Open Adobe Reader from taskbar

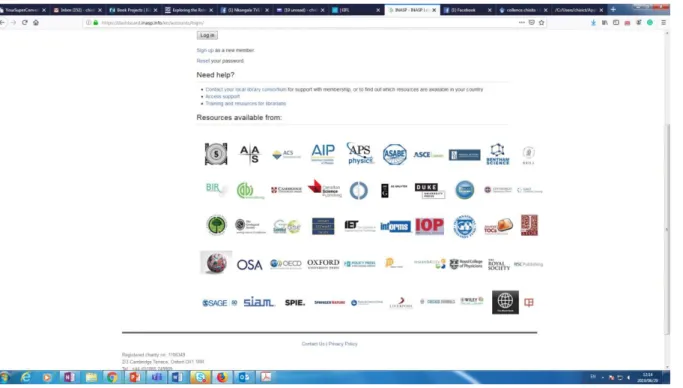point(266,377)
